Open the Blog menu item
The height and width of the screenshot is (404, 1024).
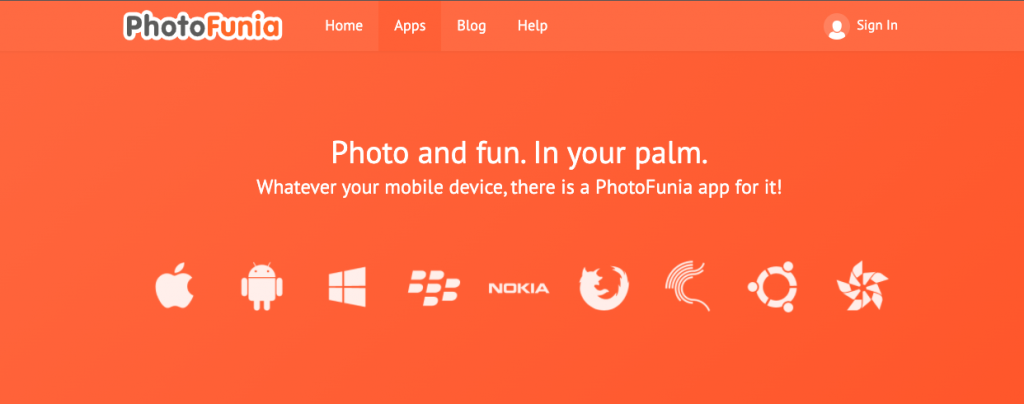tap(472, 26)
